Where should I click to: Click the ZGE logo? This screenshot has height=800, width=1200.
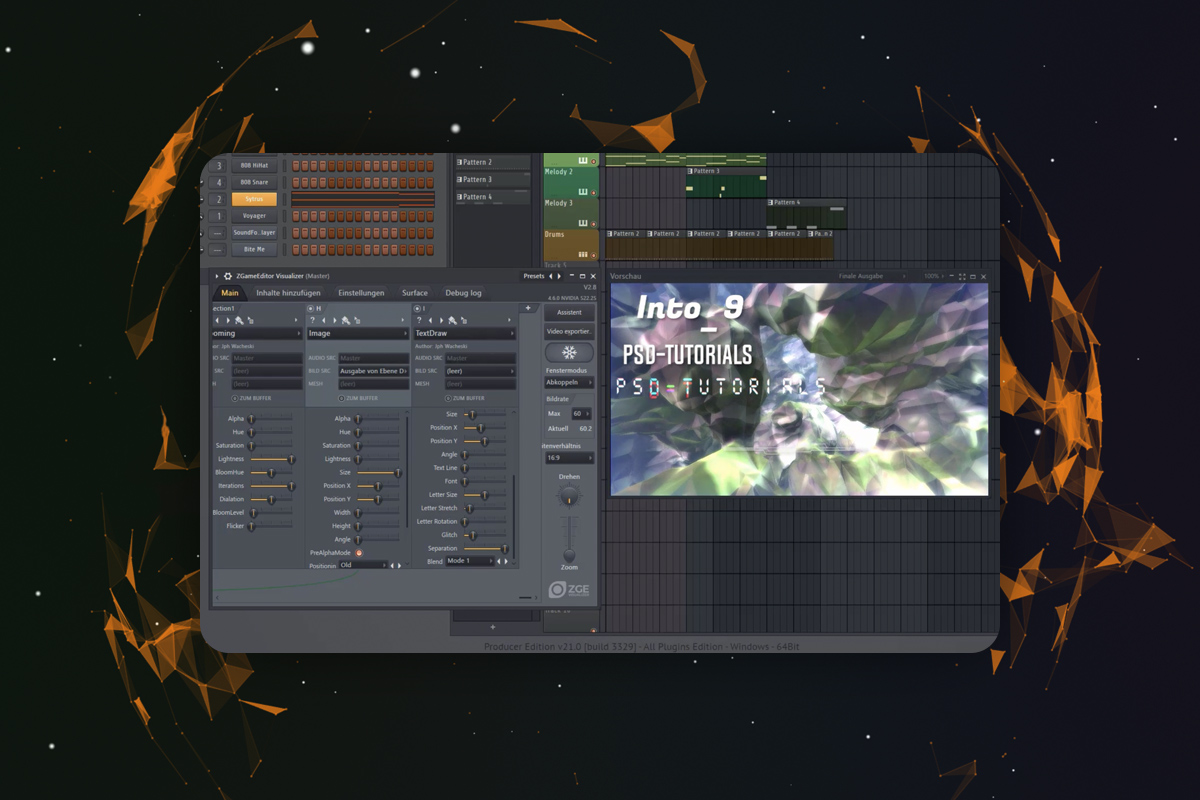(x=569, y=590)
